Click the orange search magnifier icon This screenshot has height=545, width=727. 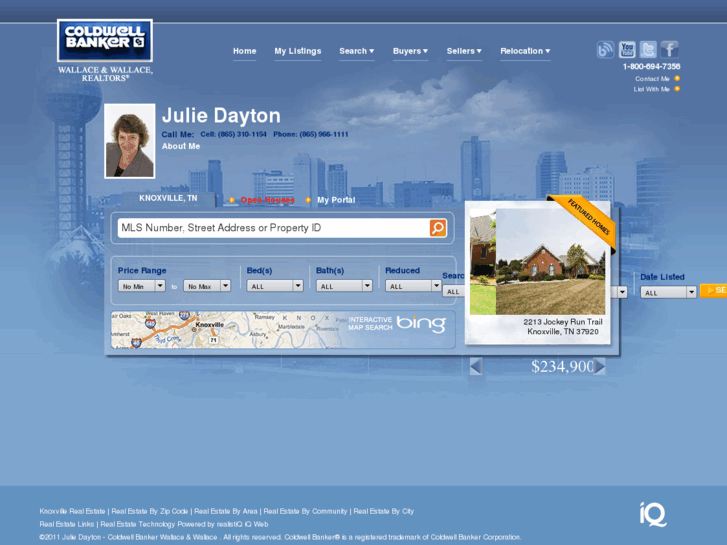point(438,228)
